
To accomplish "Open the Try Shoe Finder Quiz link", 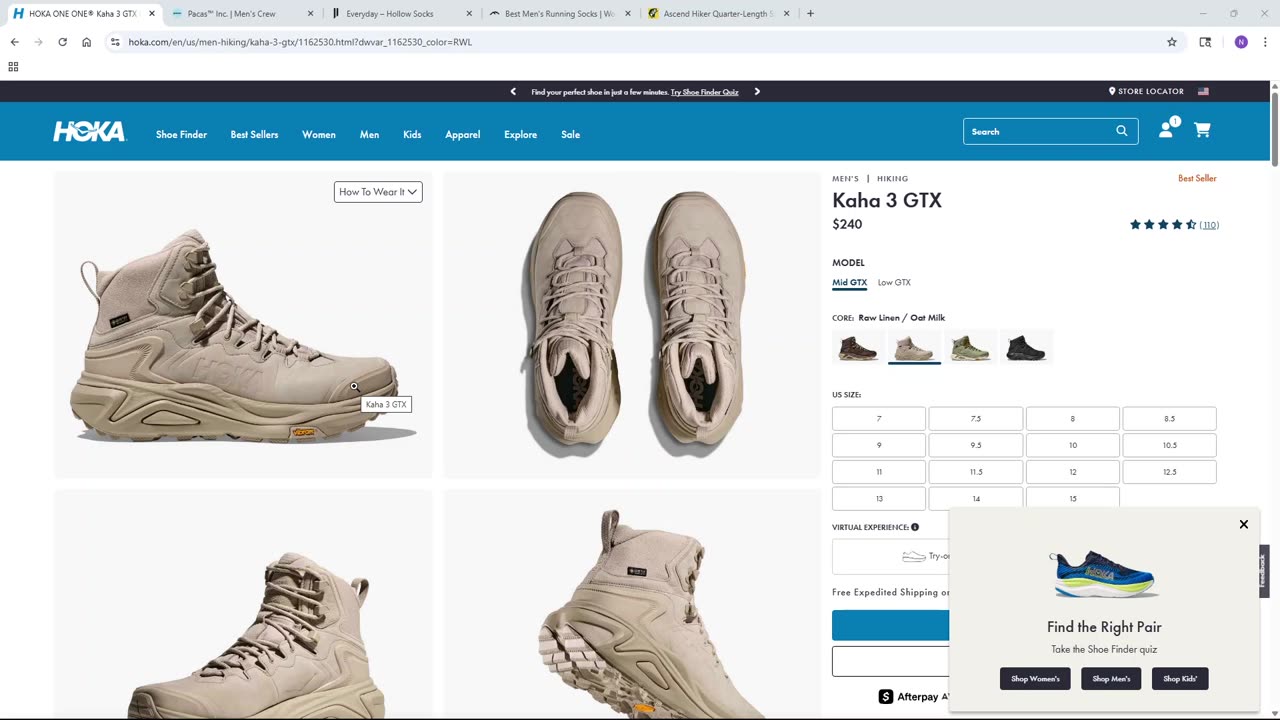I will [x=704, y=92].
